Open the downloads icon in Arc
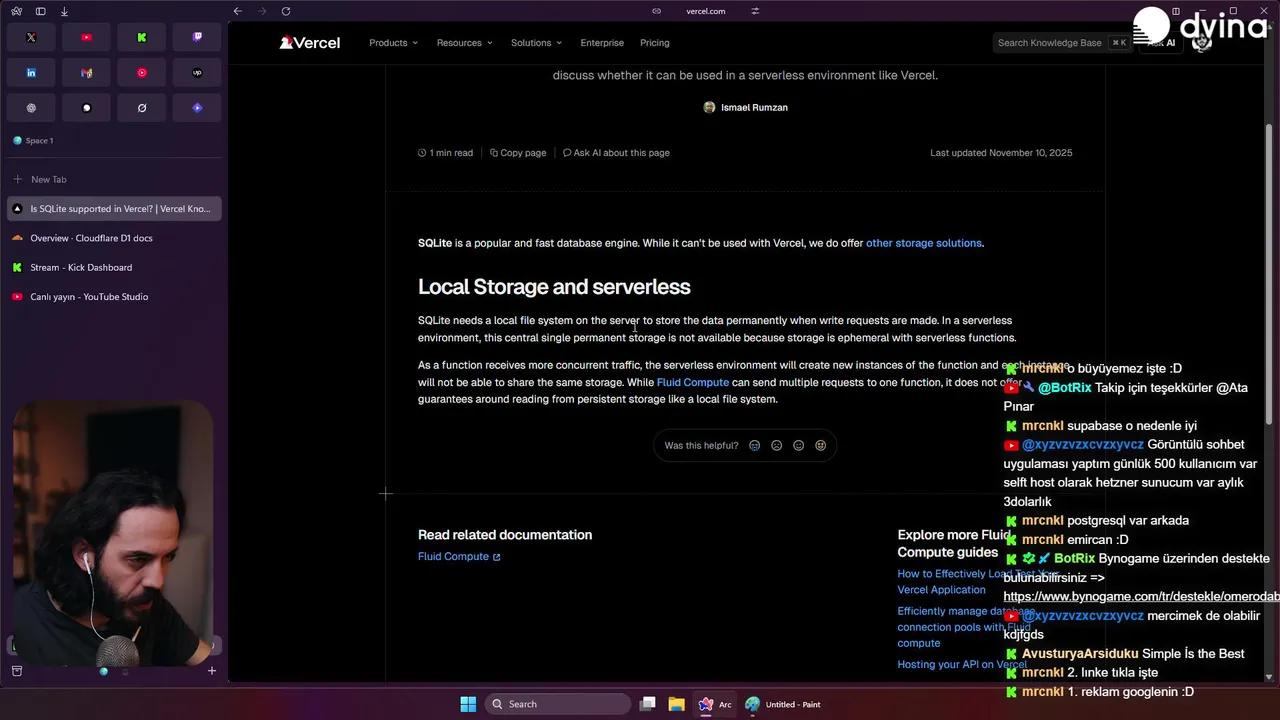The width and height of the screenshot is (1280, 720). [x=64, y=11]
